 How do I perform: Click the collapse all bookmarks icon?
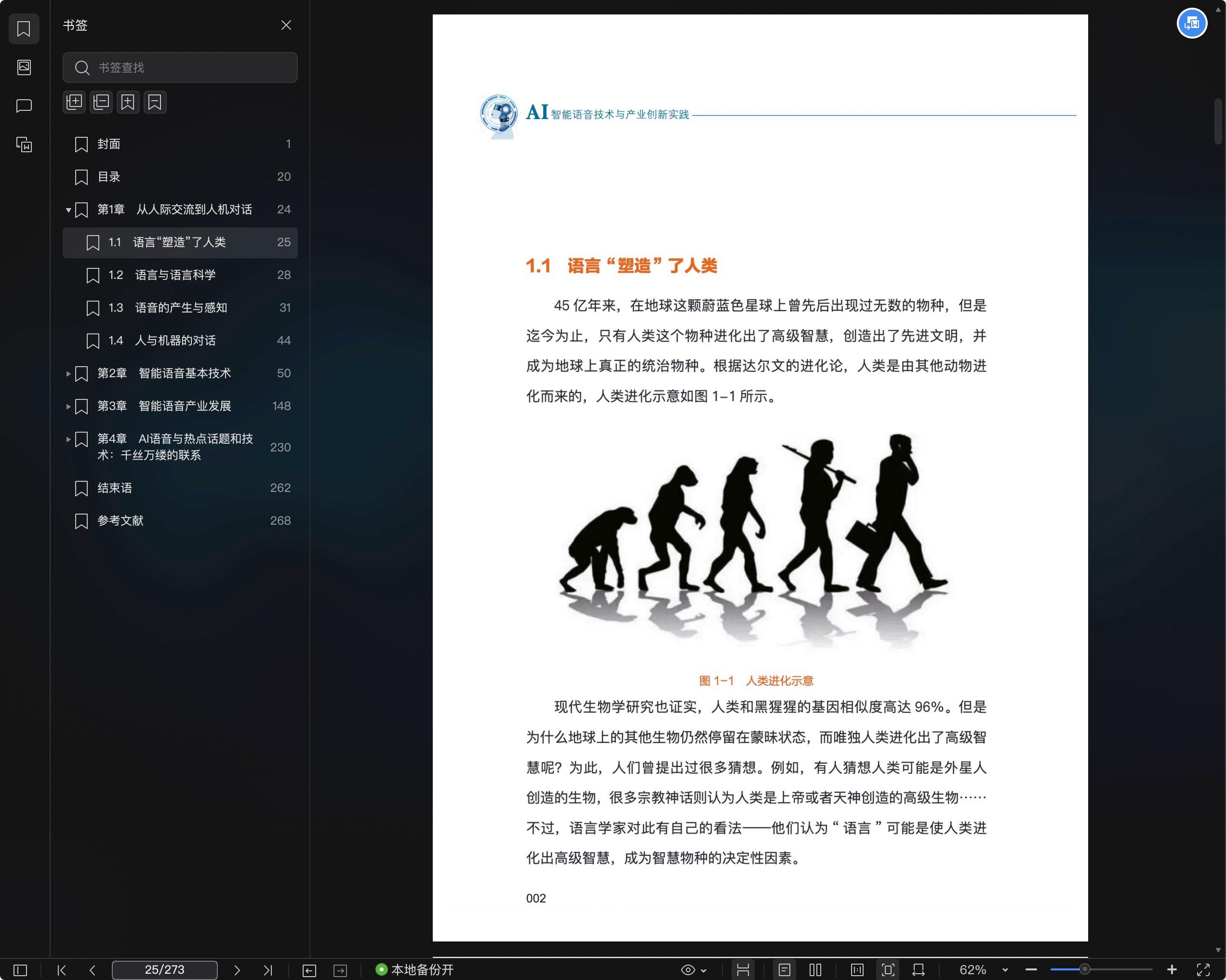coord(101,102)
